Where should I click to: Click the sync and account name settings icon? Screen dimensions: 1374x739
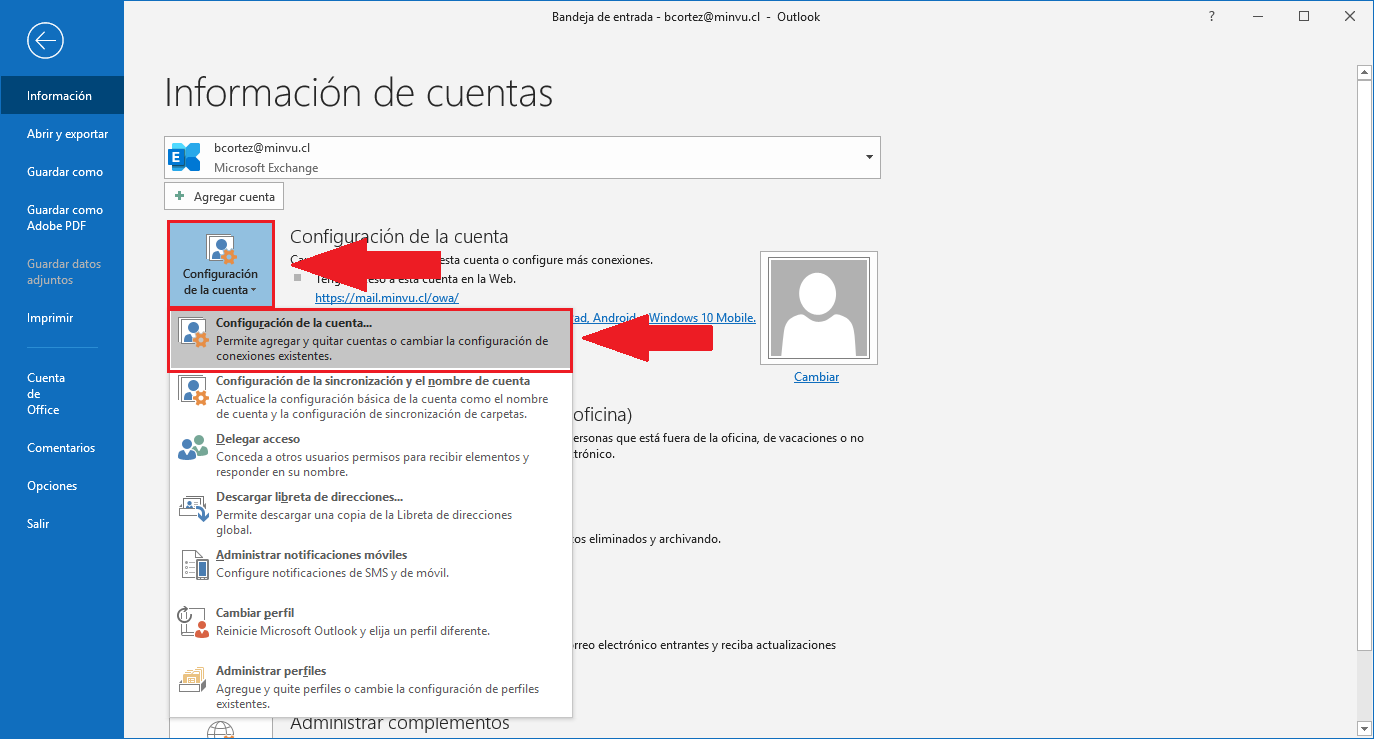pyautogui.click(x=193, y=391)
